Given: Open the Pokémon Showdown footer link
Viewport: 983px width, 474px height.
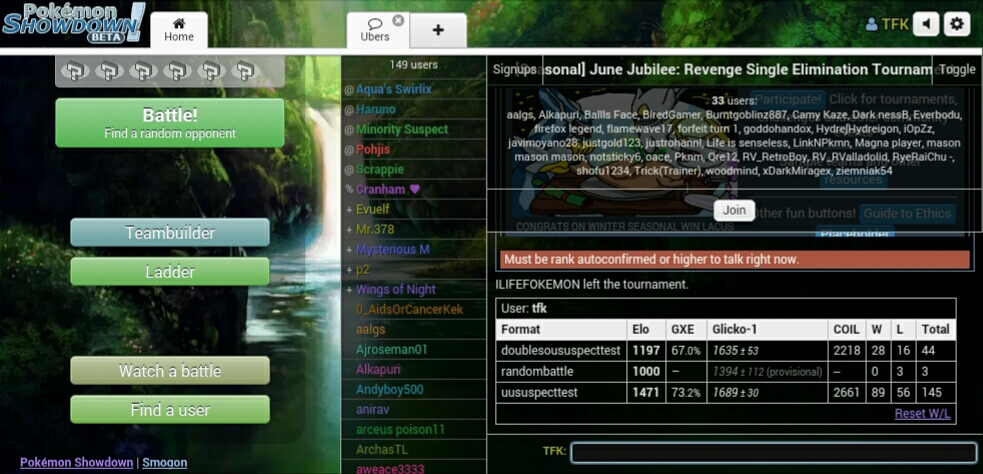Looking at the screenshot, I should click(76, 463).
